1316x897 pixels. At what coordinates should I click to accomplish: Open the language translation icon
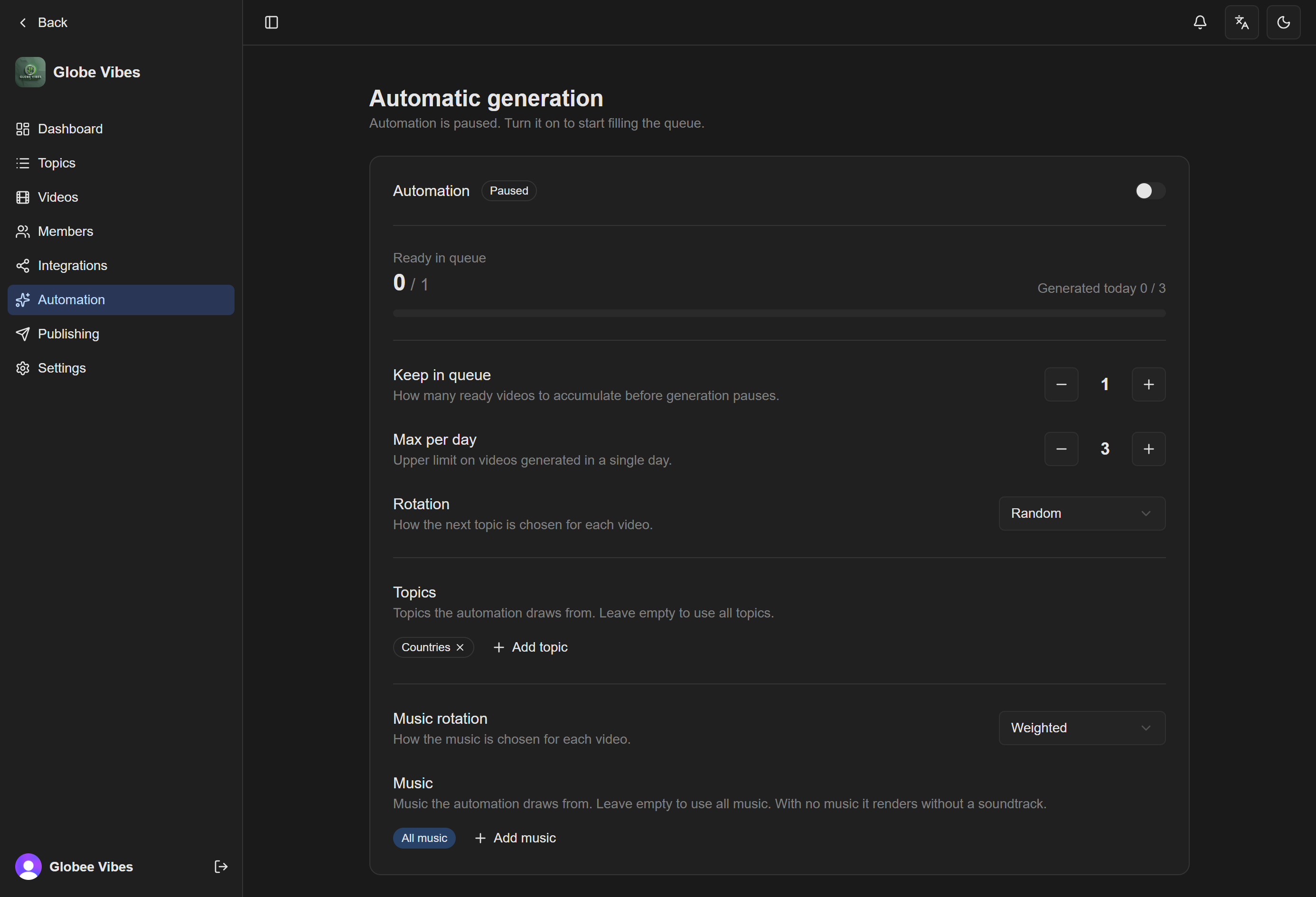tap(1241, 23)
